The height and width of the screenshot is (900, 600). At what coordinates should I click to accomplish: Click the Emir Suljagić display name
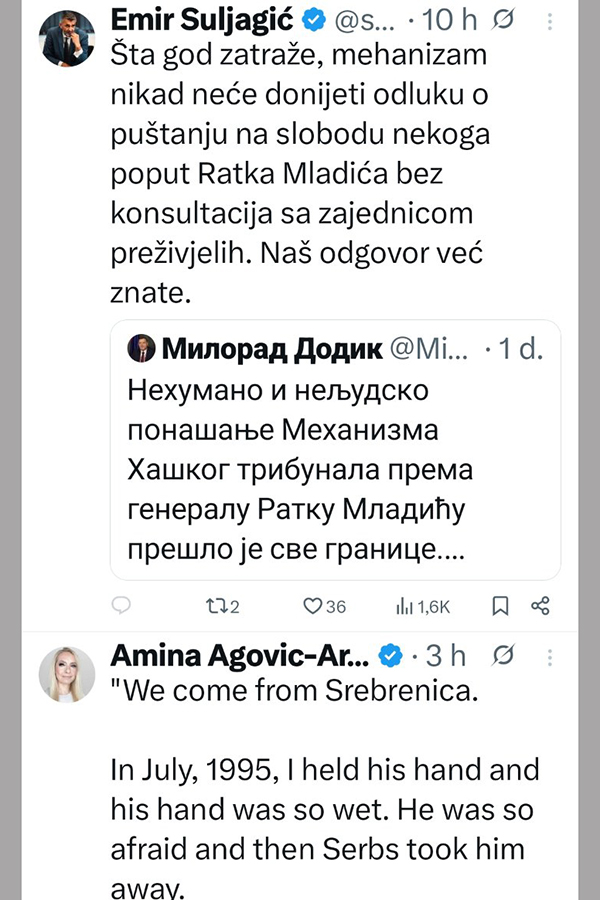pos(185,20)
